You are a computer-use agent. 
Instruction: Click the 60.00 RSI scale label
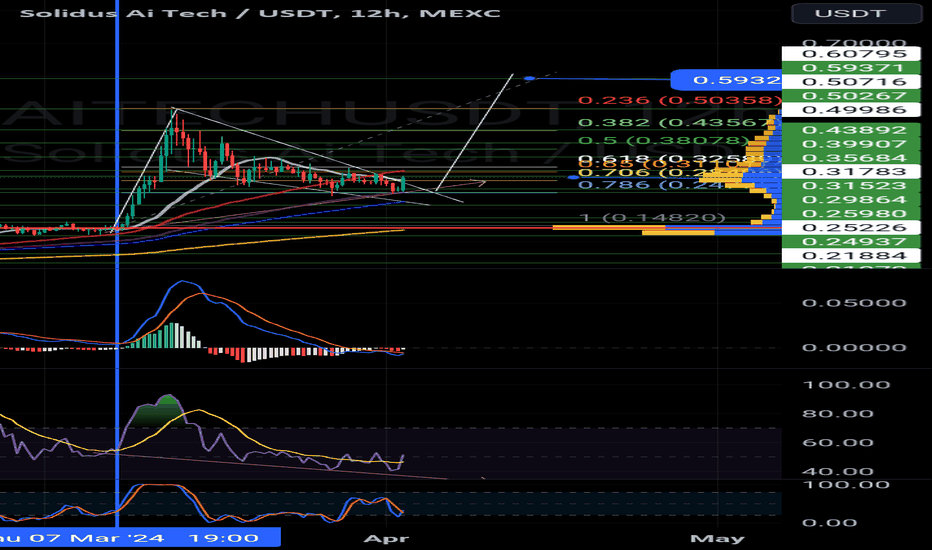point(837,443)
